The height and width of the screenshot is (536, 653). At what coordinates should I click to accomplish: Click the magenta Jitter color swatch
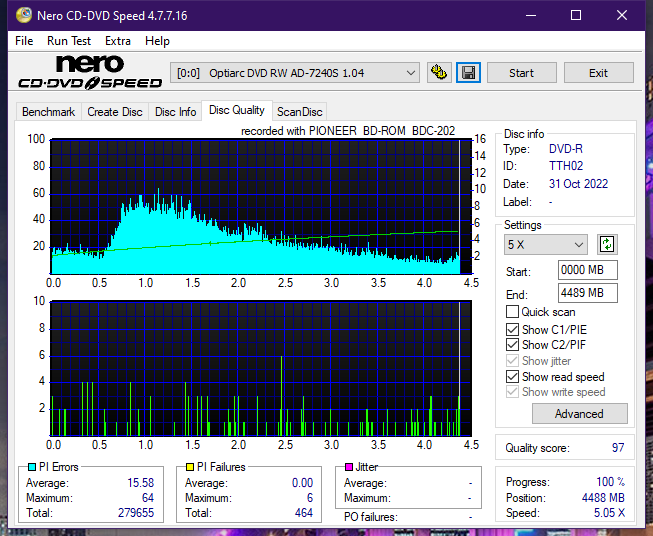(349, 467)
